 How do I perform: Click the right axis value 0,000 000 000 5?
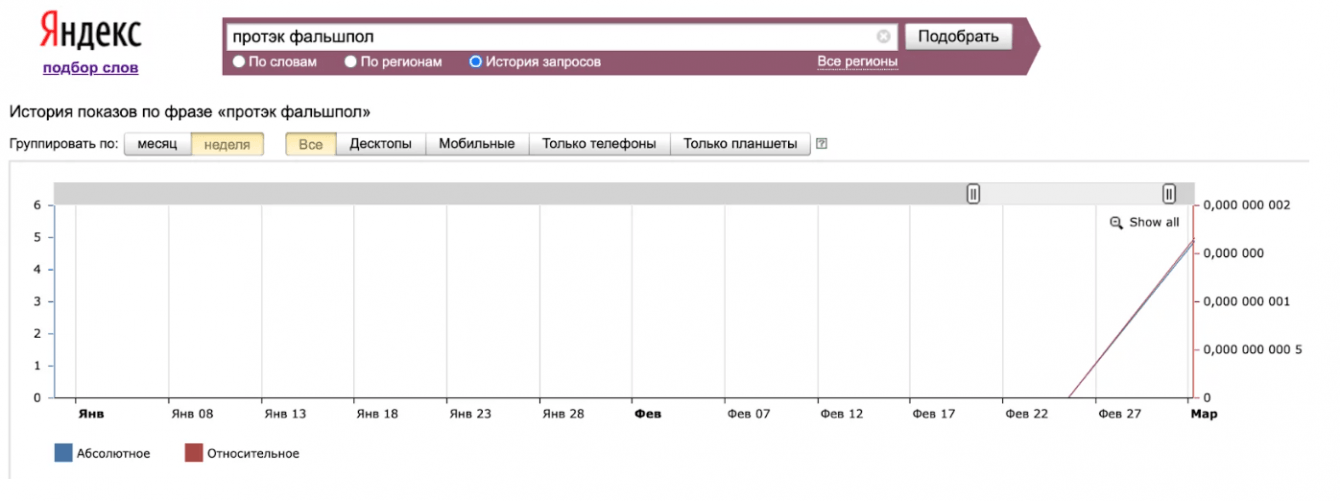click(x=1252, y=349)
